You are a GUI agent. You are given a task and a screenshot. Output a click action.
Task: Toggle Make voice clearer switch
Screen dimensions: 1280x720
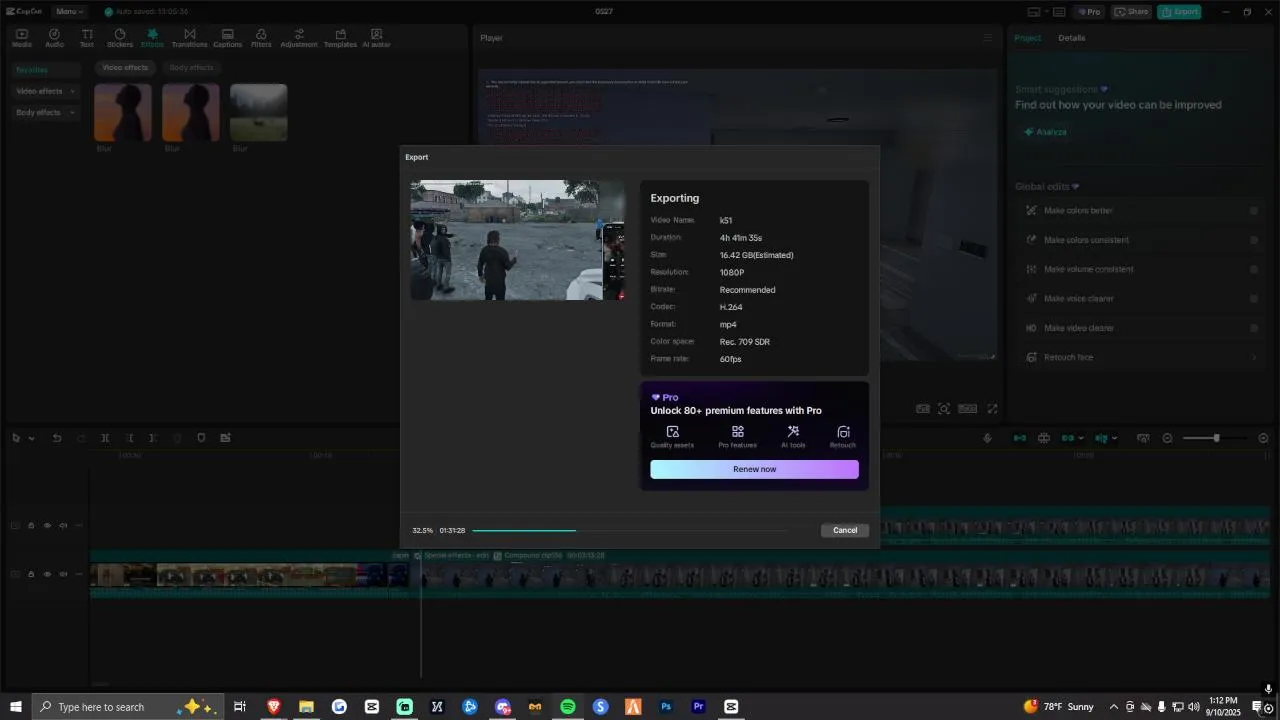click(x=1253, y=299)
